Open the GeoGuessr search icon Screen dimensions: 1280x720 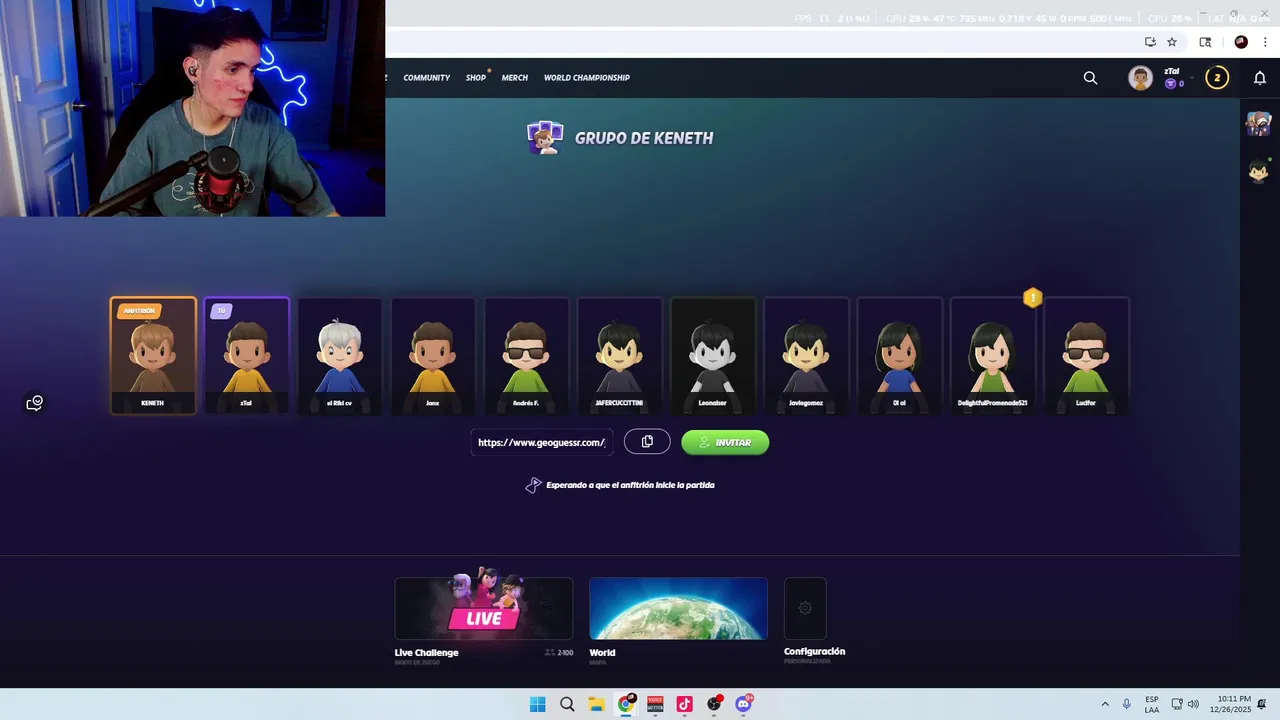click(x=1090, y=78)
